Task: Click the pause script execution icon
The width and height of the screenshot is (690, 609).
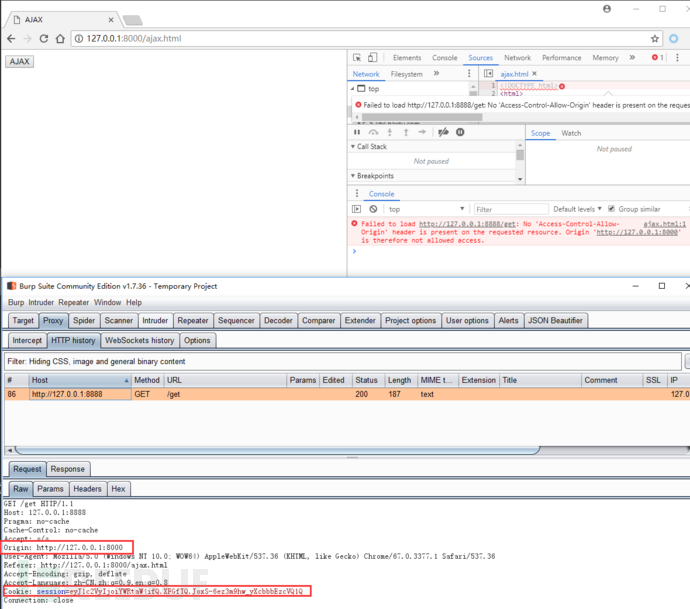Action: coord(357,132)
